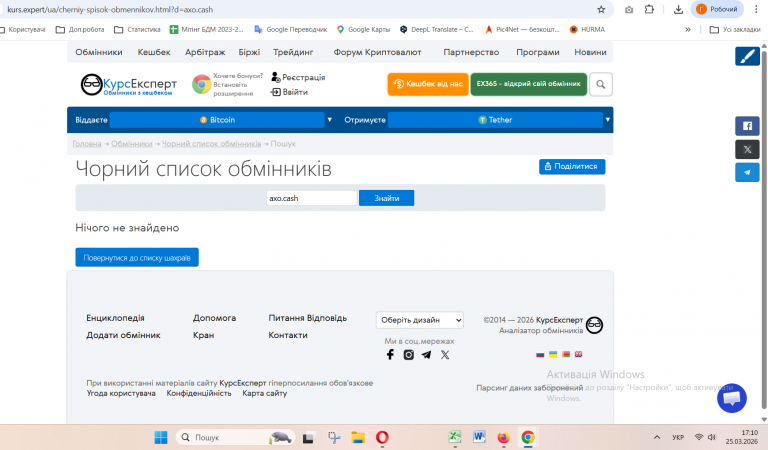768x450 pixels.
Task: Click the Chrome extension install icon
Action: 201,84
